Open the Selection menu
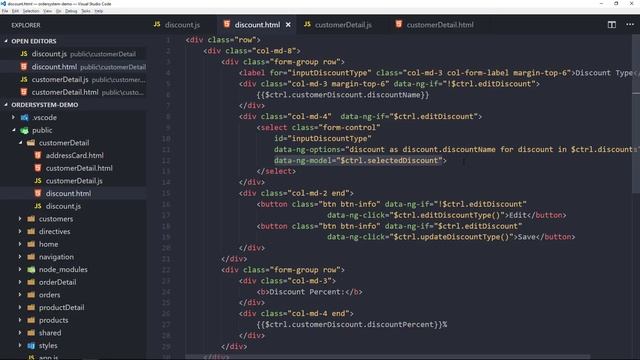Image resolution: width=640 pixels, height=360 pixels. 31,11
